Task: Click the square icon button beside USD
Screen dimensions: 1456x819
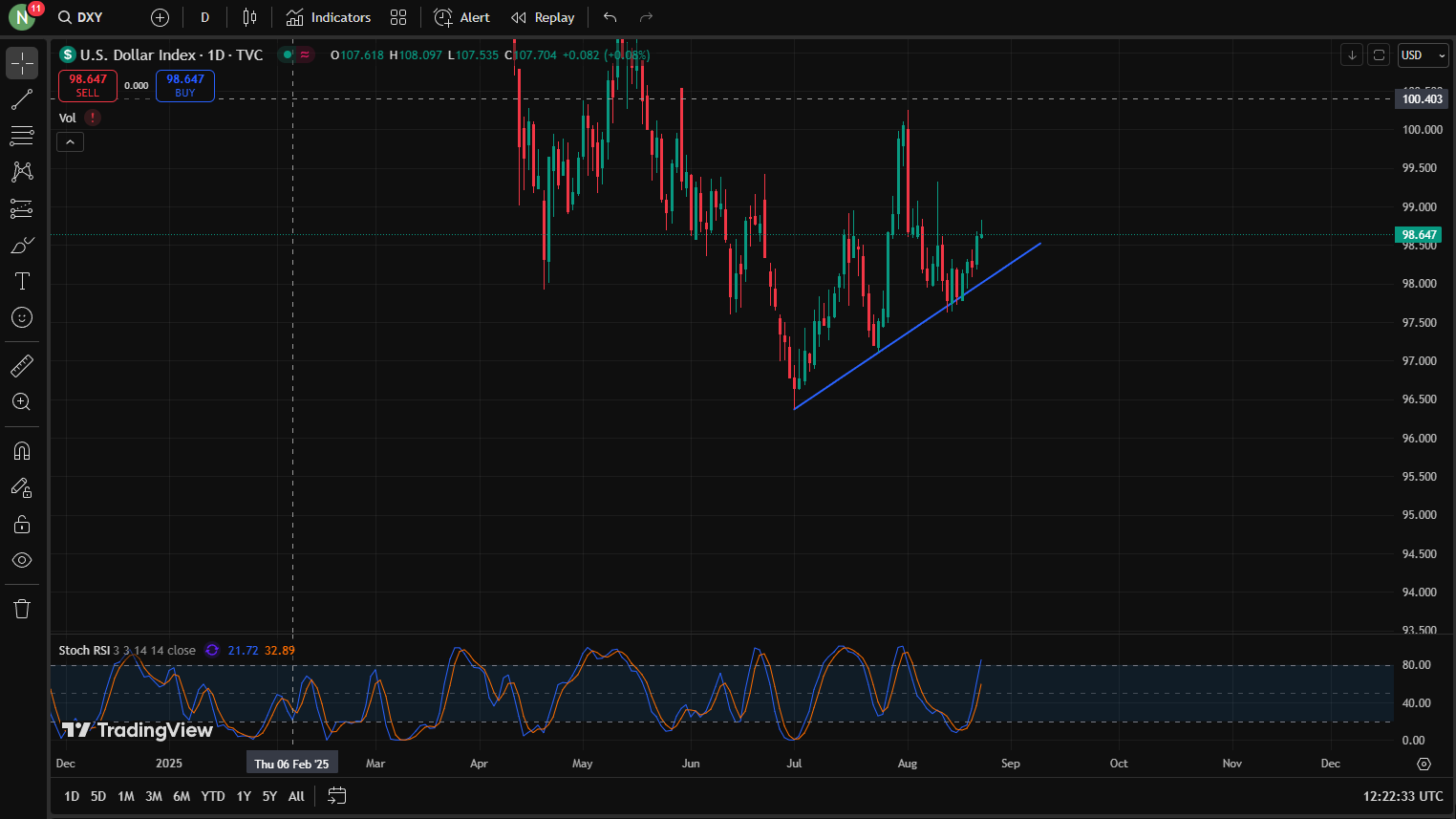Action: click(x=1379, y=55)
